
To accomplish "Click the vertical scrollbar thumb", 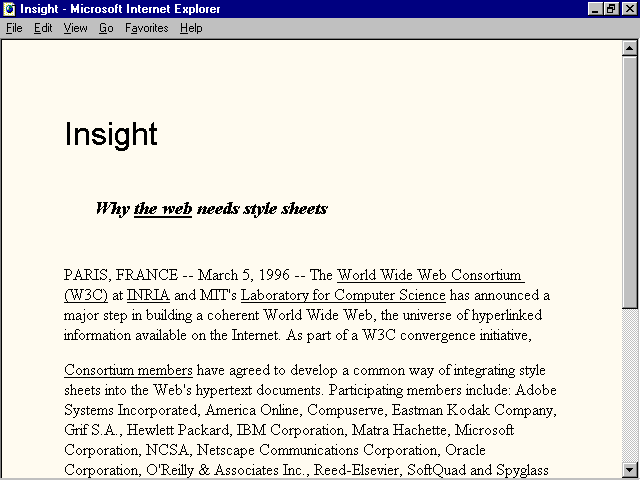I will pyautogui.click(x=630, y=180).
